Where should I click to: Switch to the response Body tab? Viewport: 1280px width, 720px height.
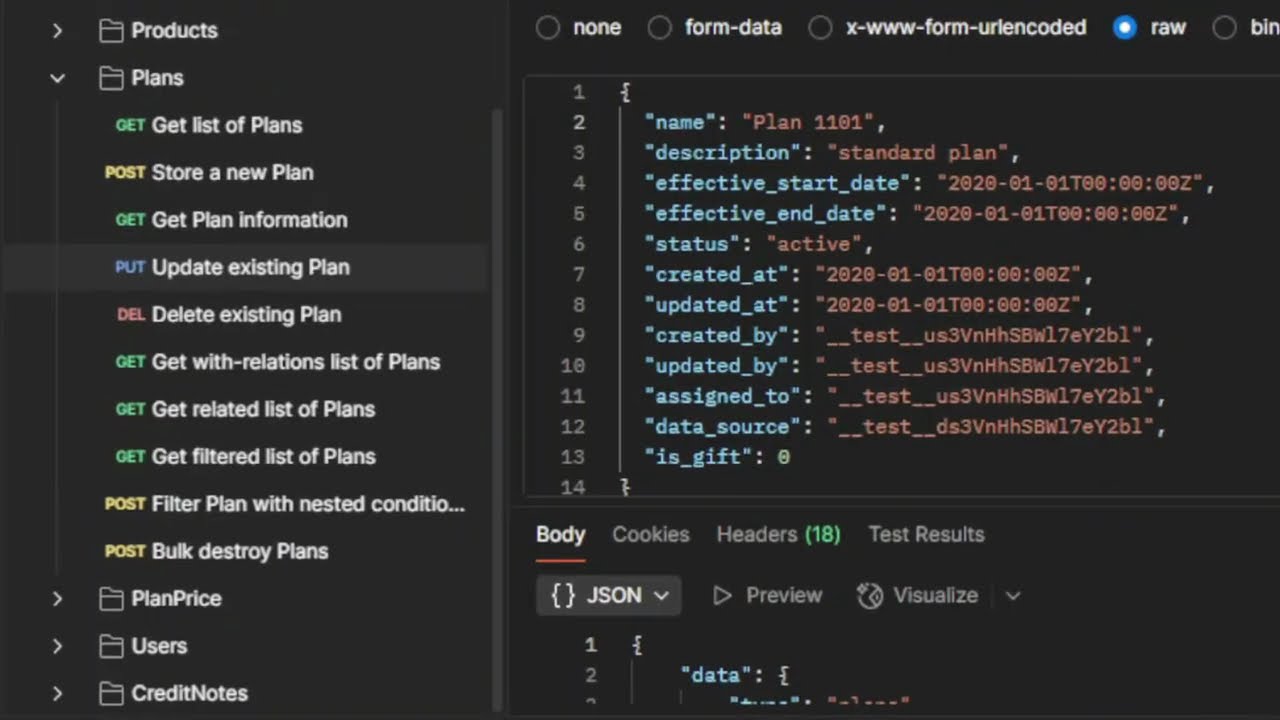pyautogui.click(x=560, y=535)
